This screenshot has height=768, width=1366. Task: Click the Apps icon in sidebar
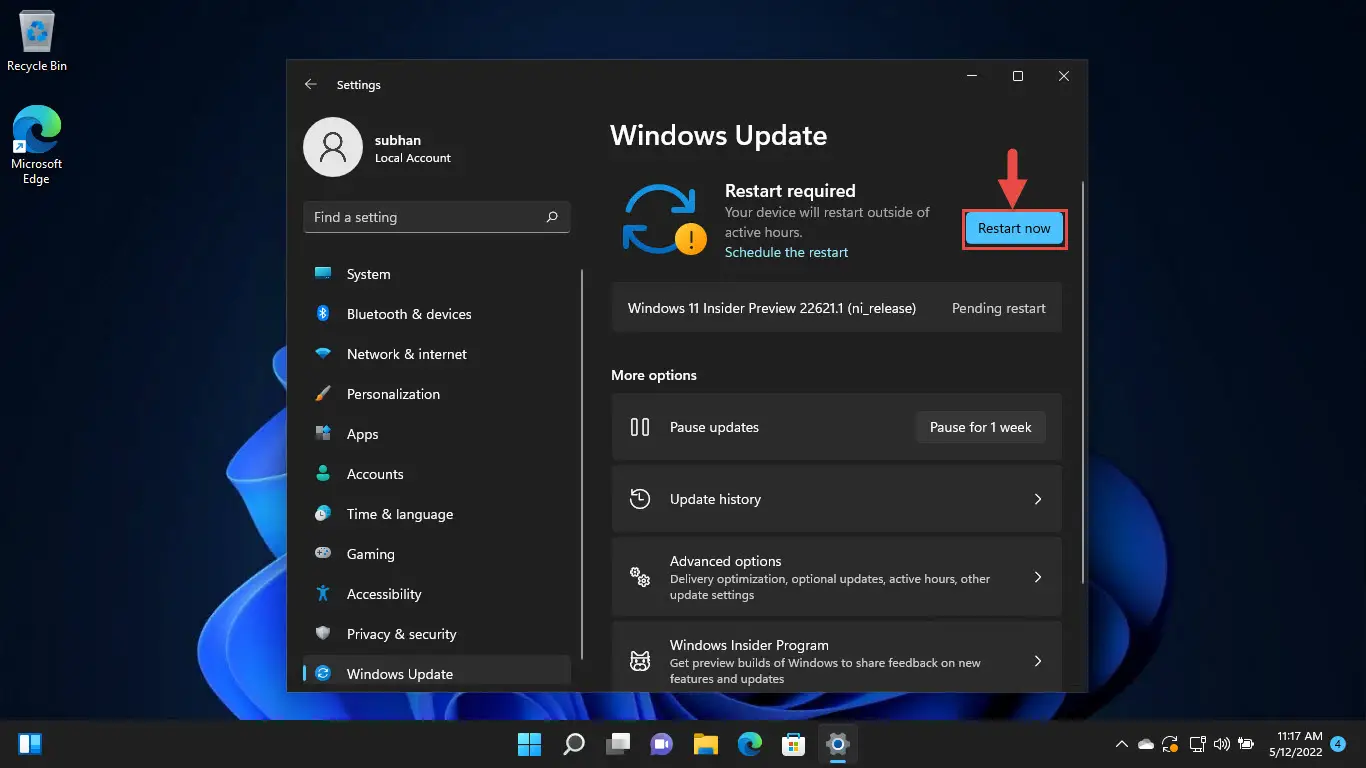pyautogui.click(x=323, y=434)
